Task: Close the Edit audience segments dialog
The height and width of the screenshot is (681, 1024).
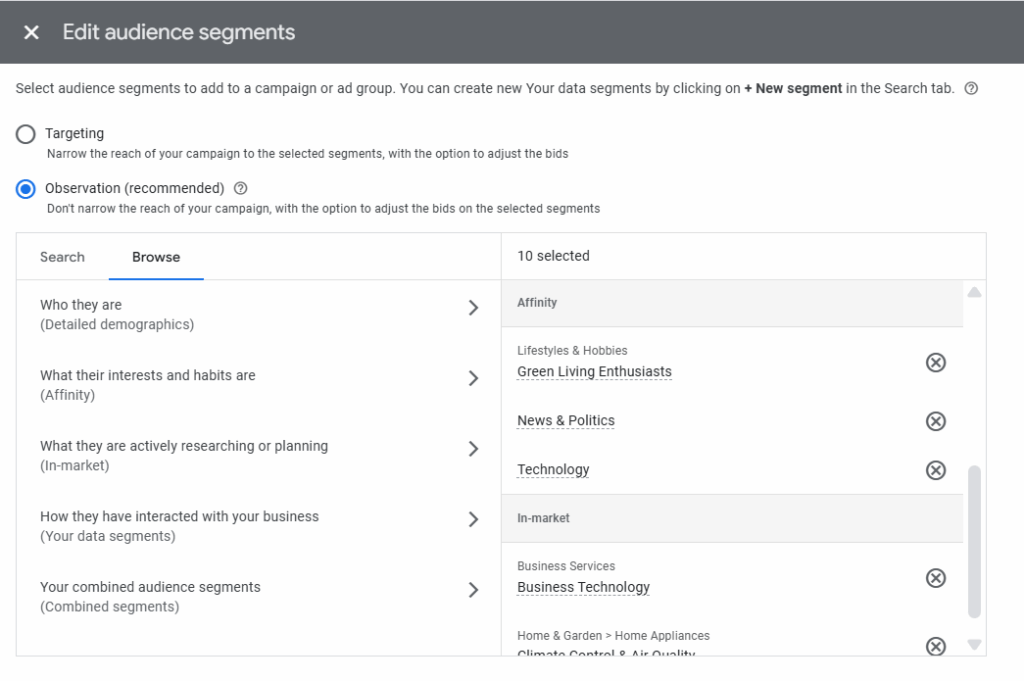Action: pyautogui.click(x=30, y=32)
